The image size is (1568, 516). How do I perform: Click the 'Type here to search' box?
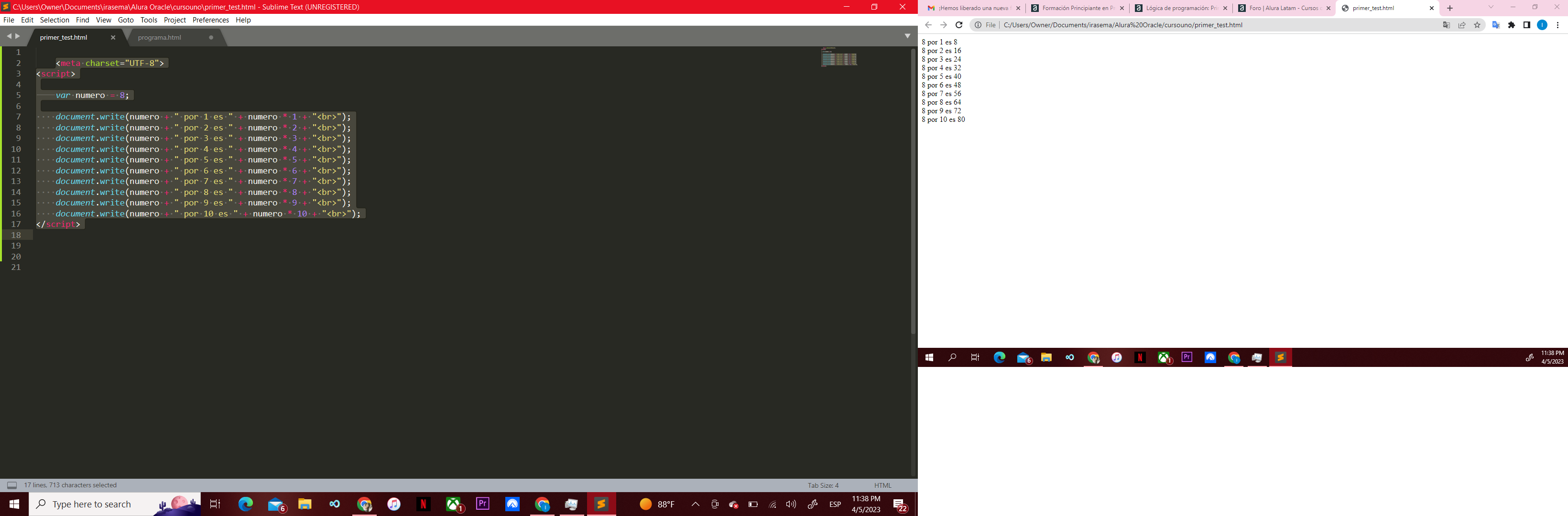pyautogui.click(x=114, y=504)
